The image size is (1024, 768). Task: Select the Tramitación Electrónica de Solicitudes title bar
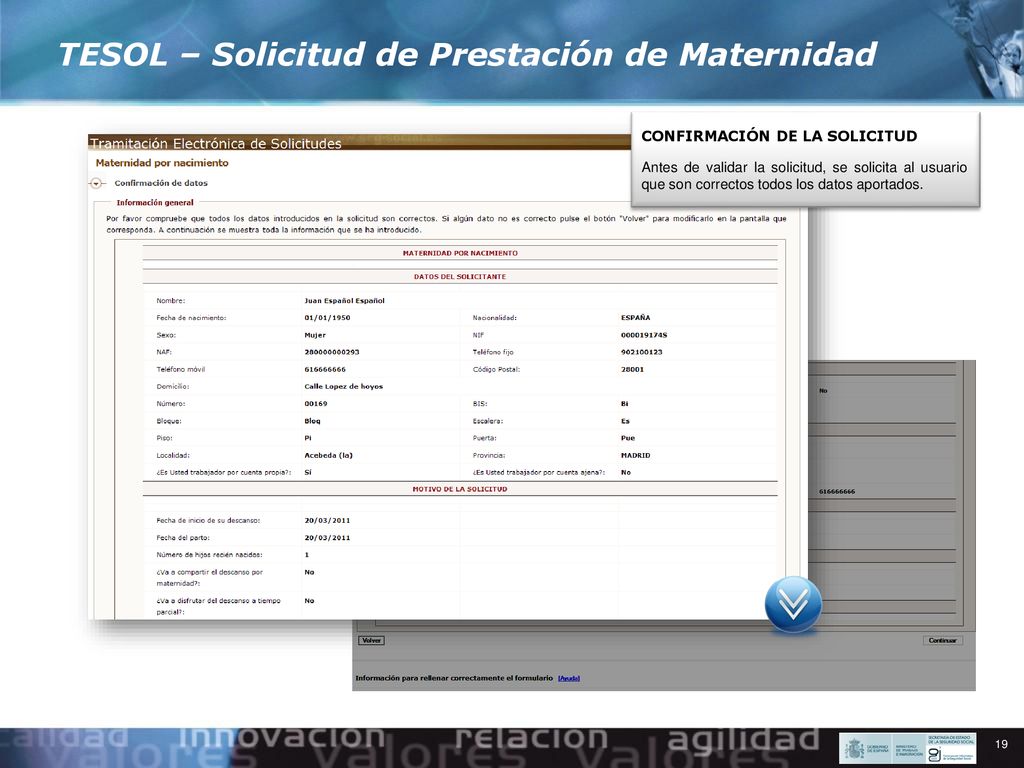(x=359, y=143)
